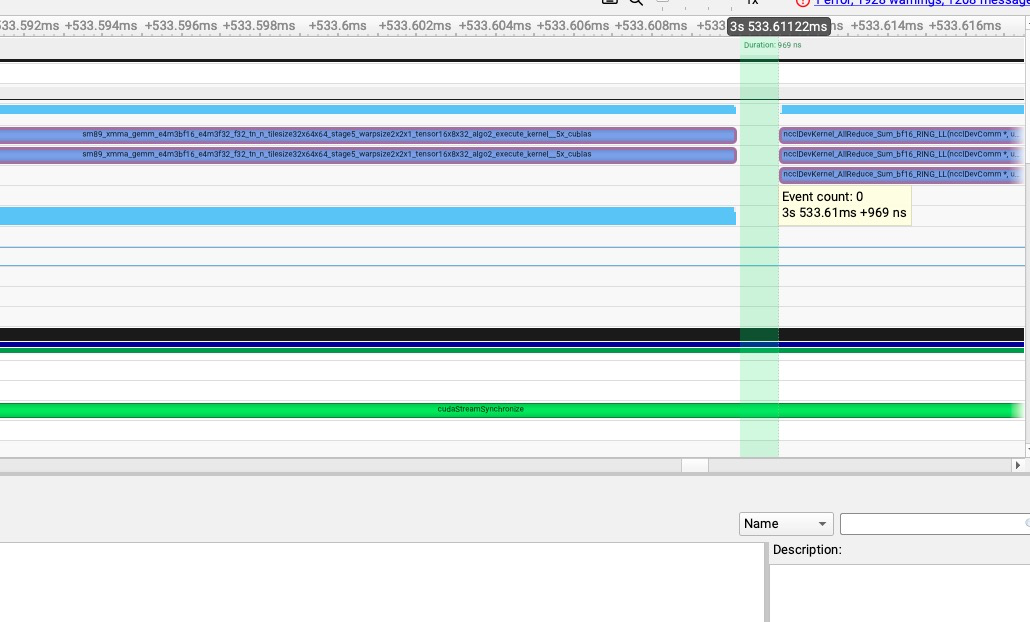Click the black bar in the timeline

tap(512, 334)
